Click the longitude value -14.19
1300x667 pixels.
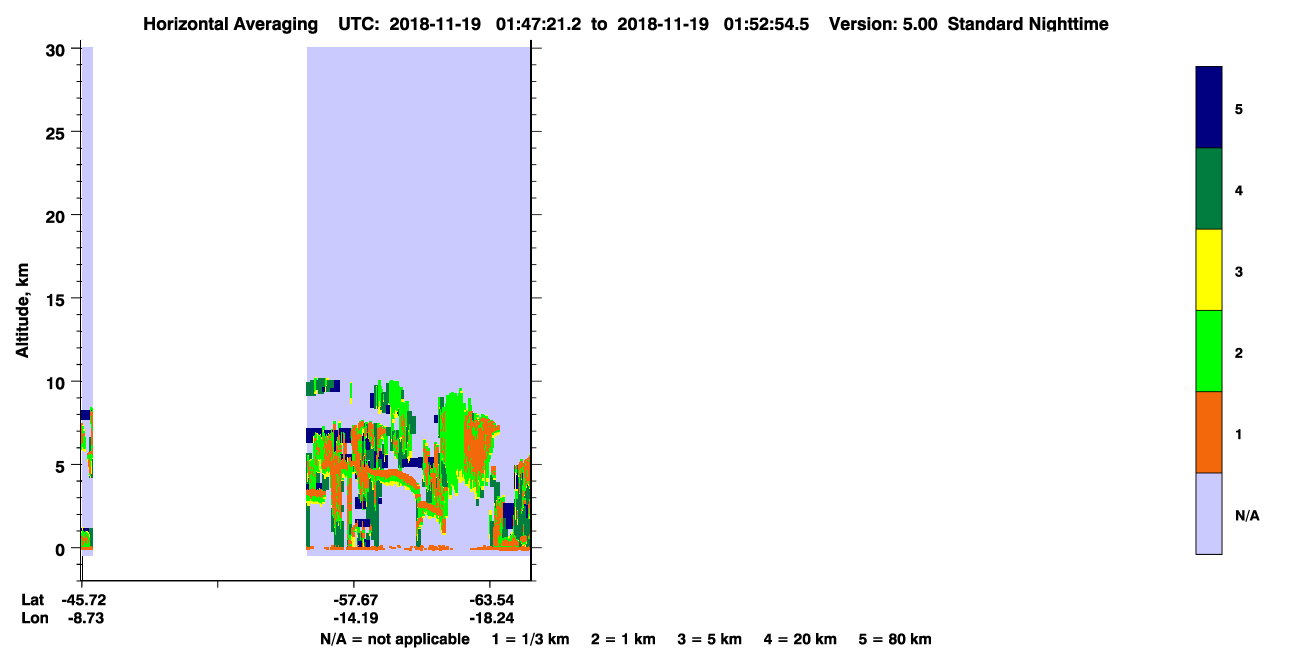355,618
